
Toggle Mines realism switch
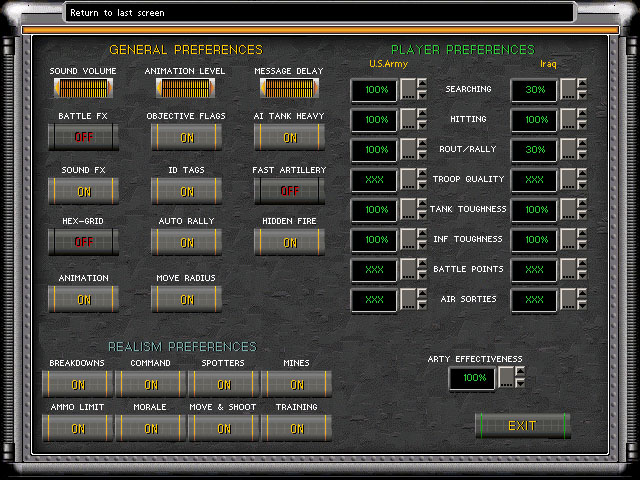pos(296,384)
